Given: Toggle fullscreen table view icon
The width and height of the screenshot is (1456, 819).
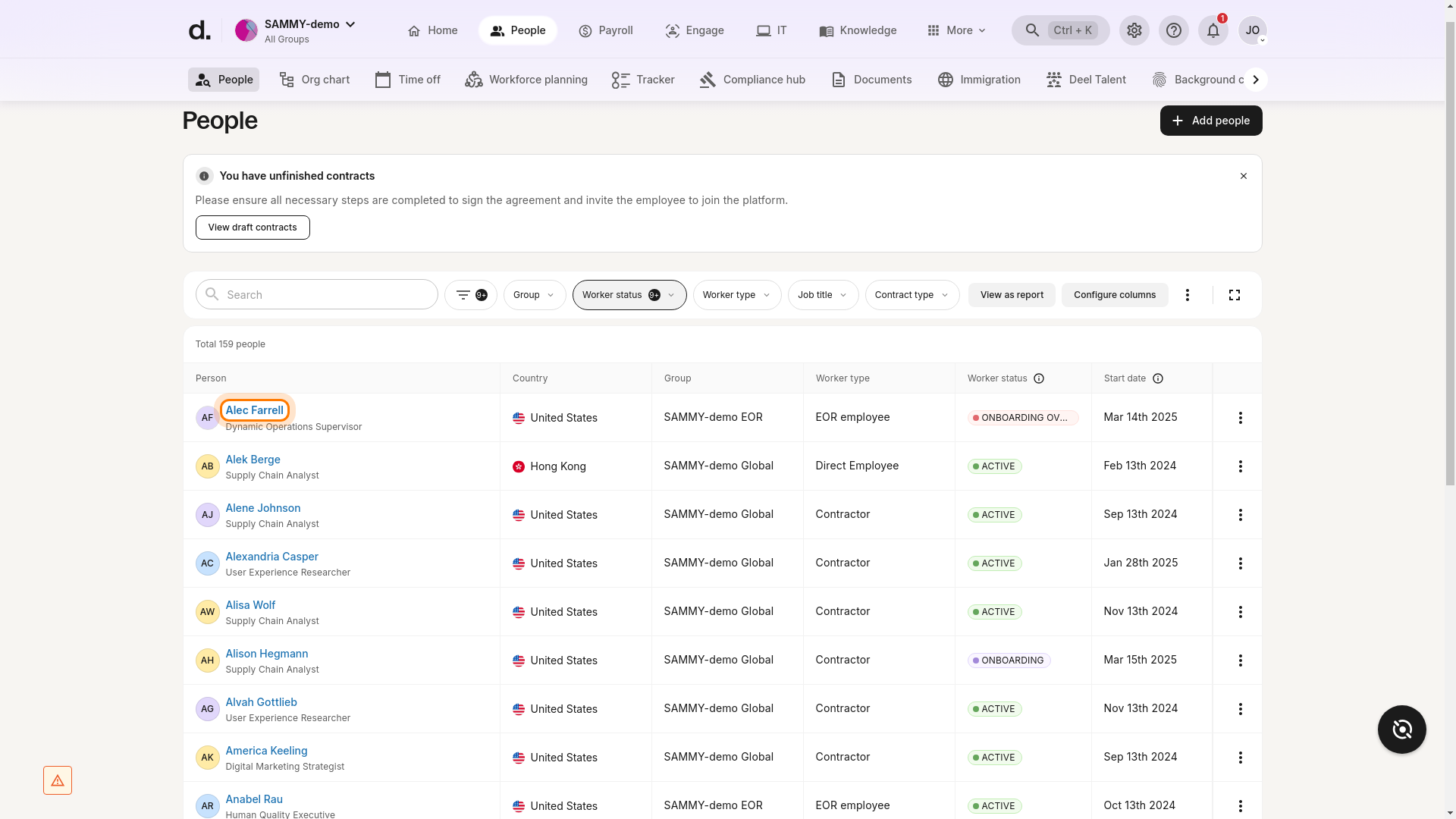Looking at the screenshot, I should click(x=1235, y=295).
